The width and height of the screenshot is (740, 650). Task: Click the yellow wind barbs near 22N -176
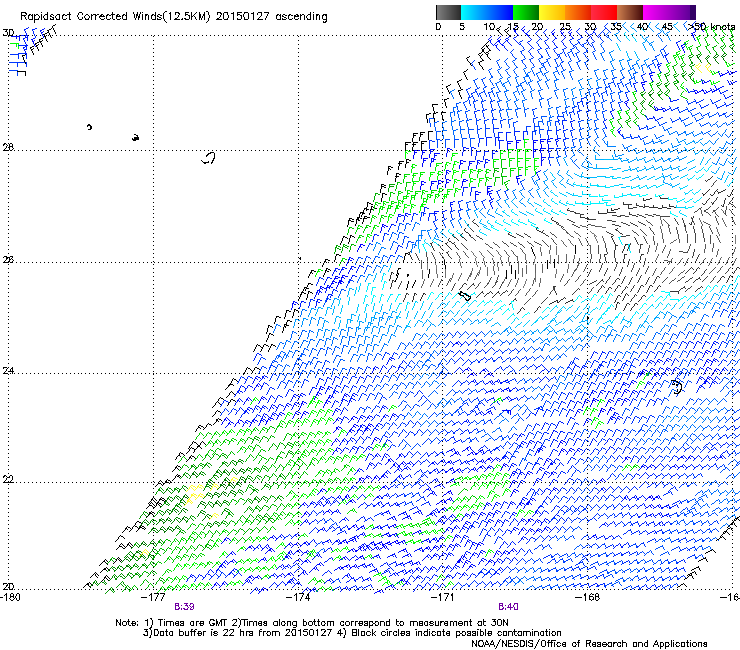click(195, 492)
